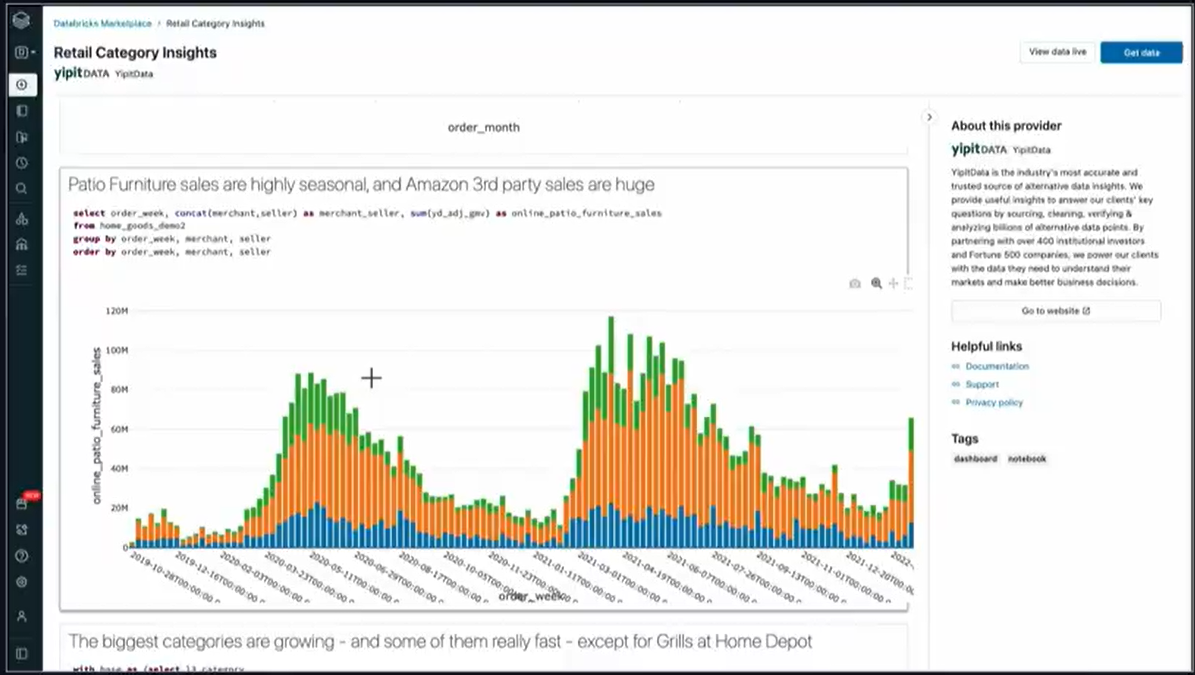
Task: Click the 2021-11-01 x-axis tick label
Action: [845, 577]
